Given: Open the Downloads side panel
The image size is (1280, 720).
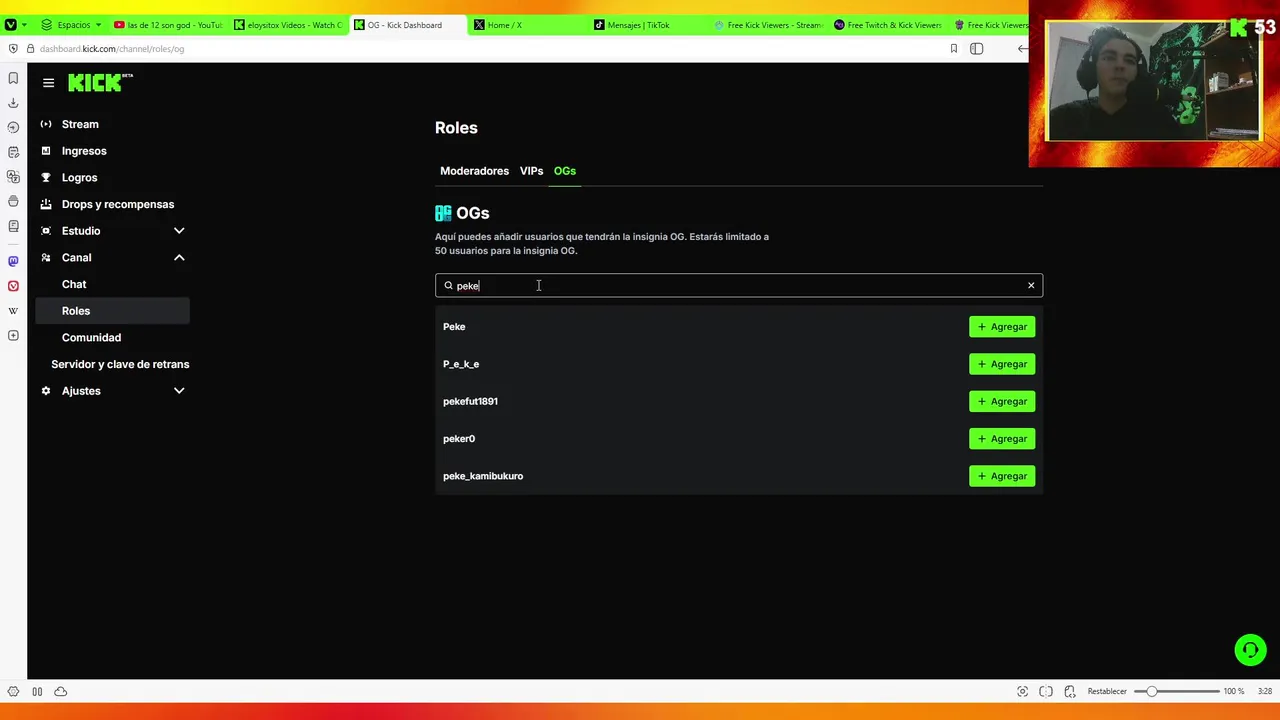Looking at the screenshot, I should point(13,103).
